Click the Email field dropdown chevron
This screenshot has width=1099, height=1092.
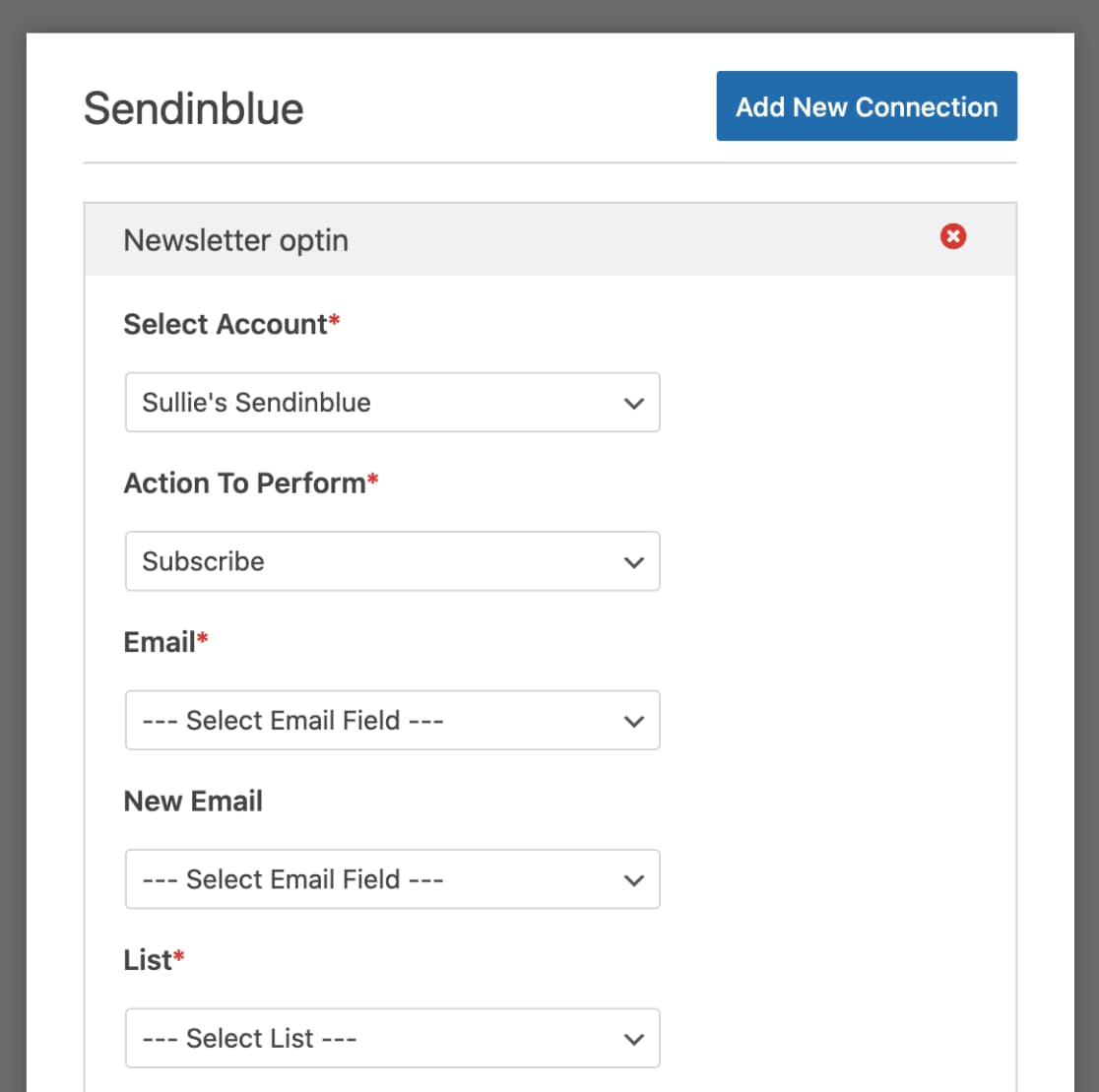(x=633, y=720)
